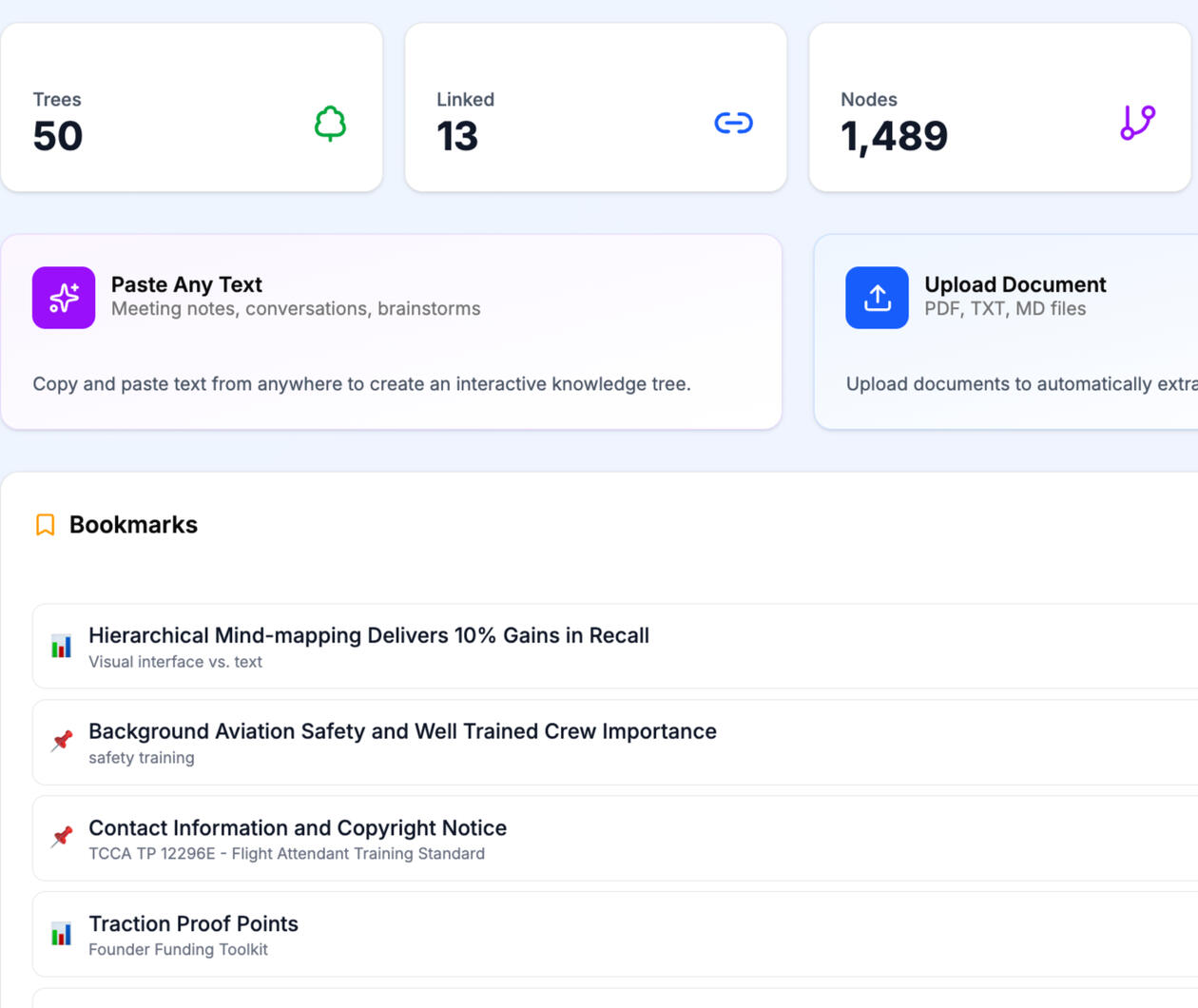The width and height of the screenshot is (1198, 1008).
Task: Click the orange Bookmarks icon
Action: coord(45,525)
